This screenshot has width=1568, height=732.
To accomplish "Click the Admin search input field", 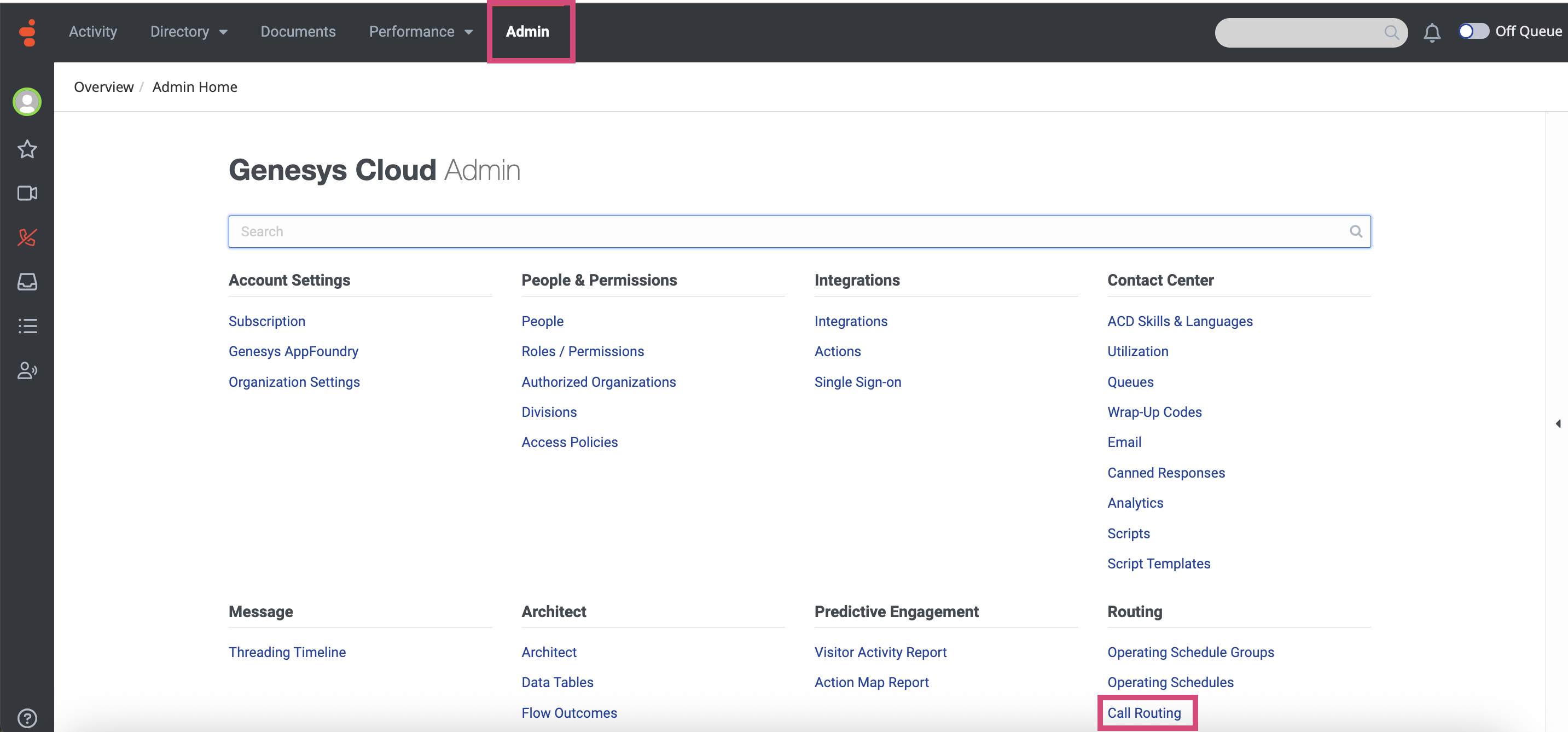I will coord(791,231).
